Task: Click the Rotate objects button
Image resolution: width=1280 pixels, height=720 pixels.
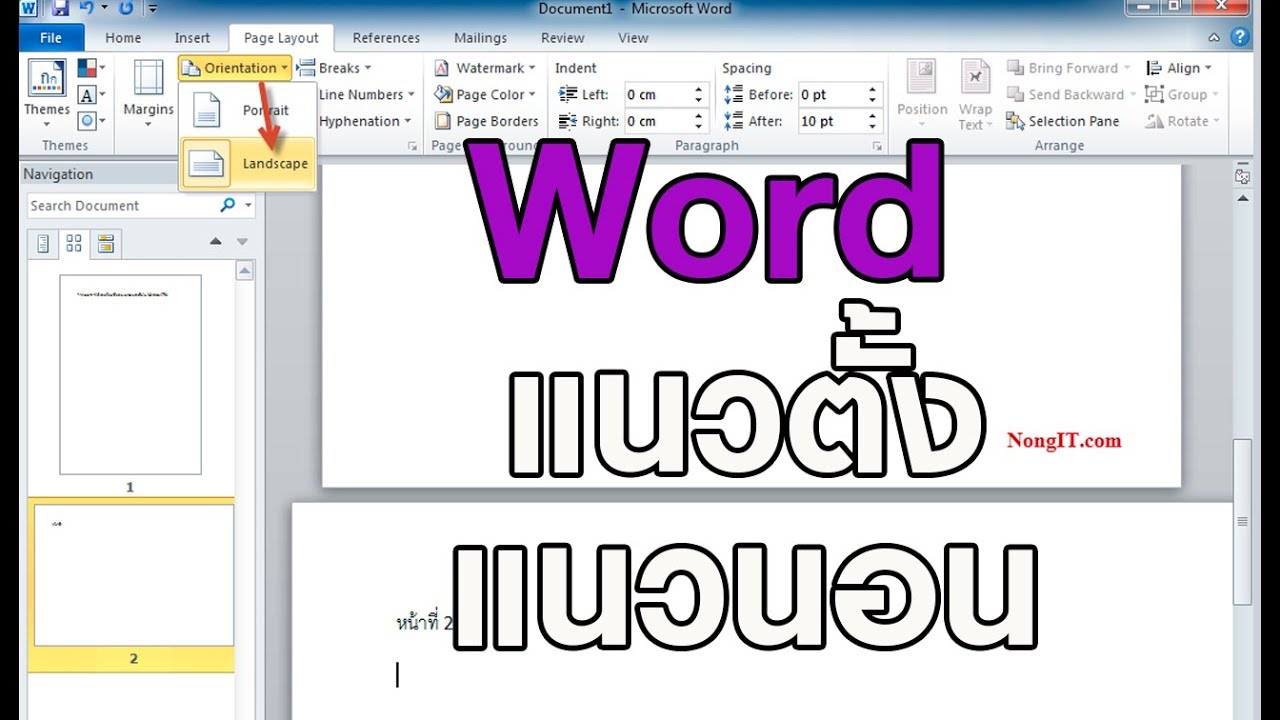Action: pyautogui.click(x=1182, y=121)
